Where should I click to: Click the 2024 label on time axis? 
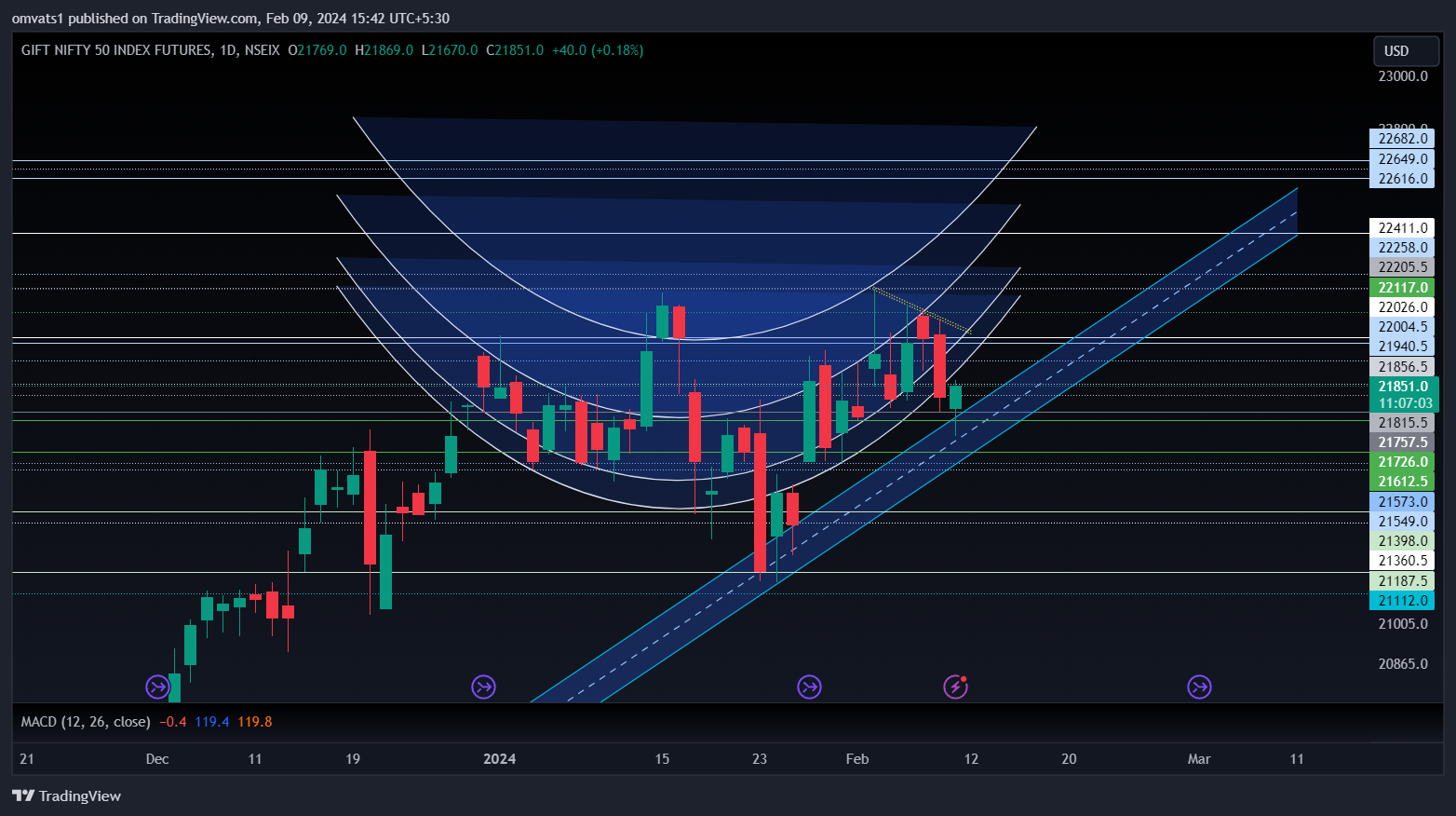(x=500, y=759)
